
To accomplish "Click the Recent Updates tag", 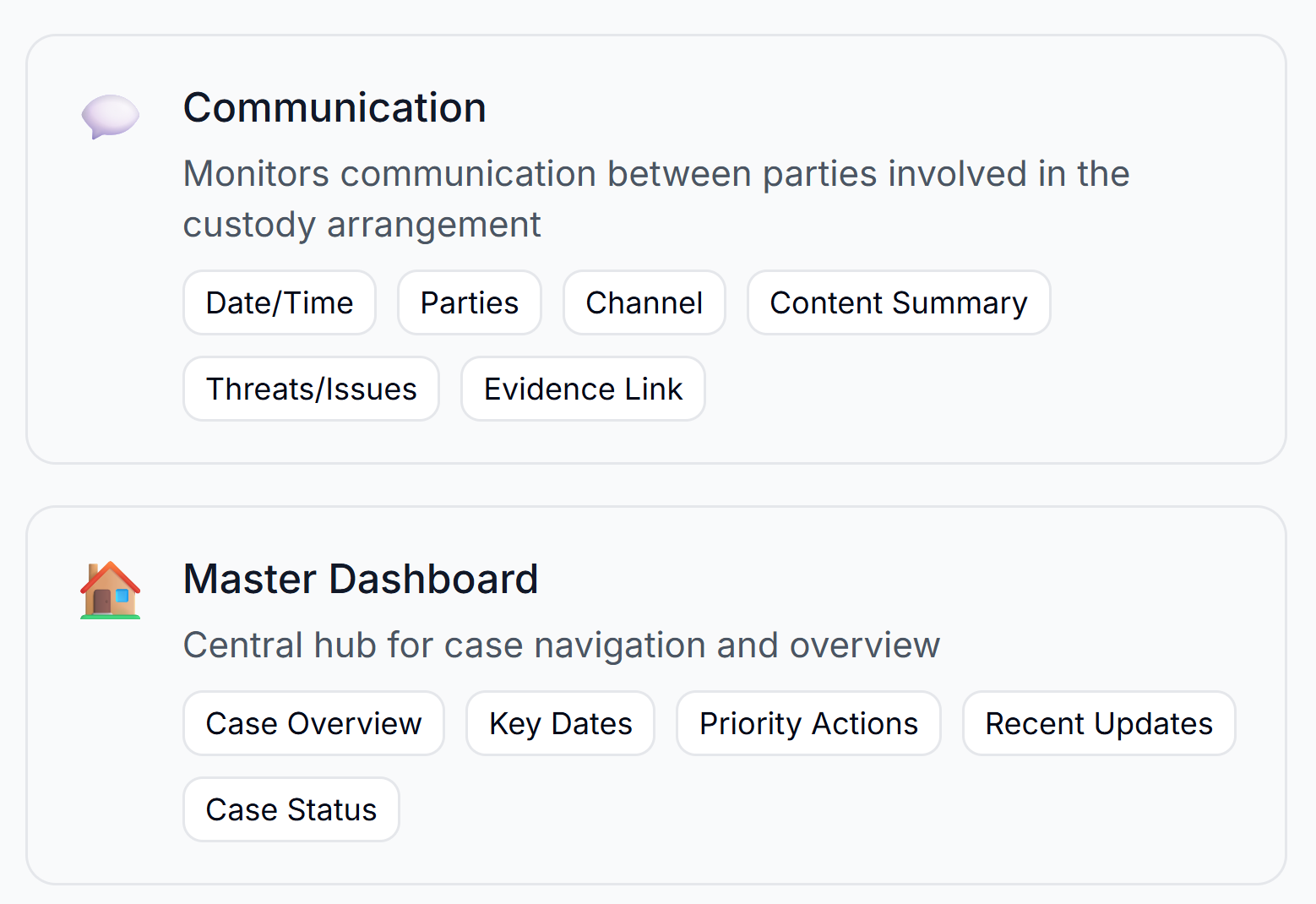I will click(x=1099, y=723).
